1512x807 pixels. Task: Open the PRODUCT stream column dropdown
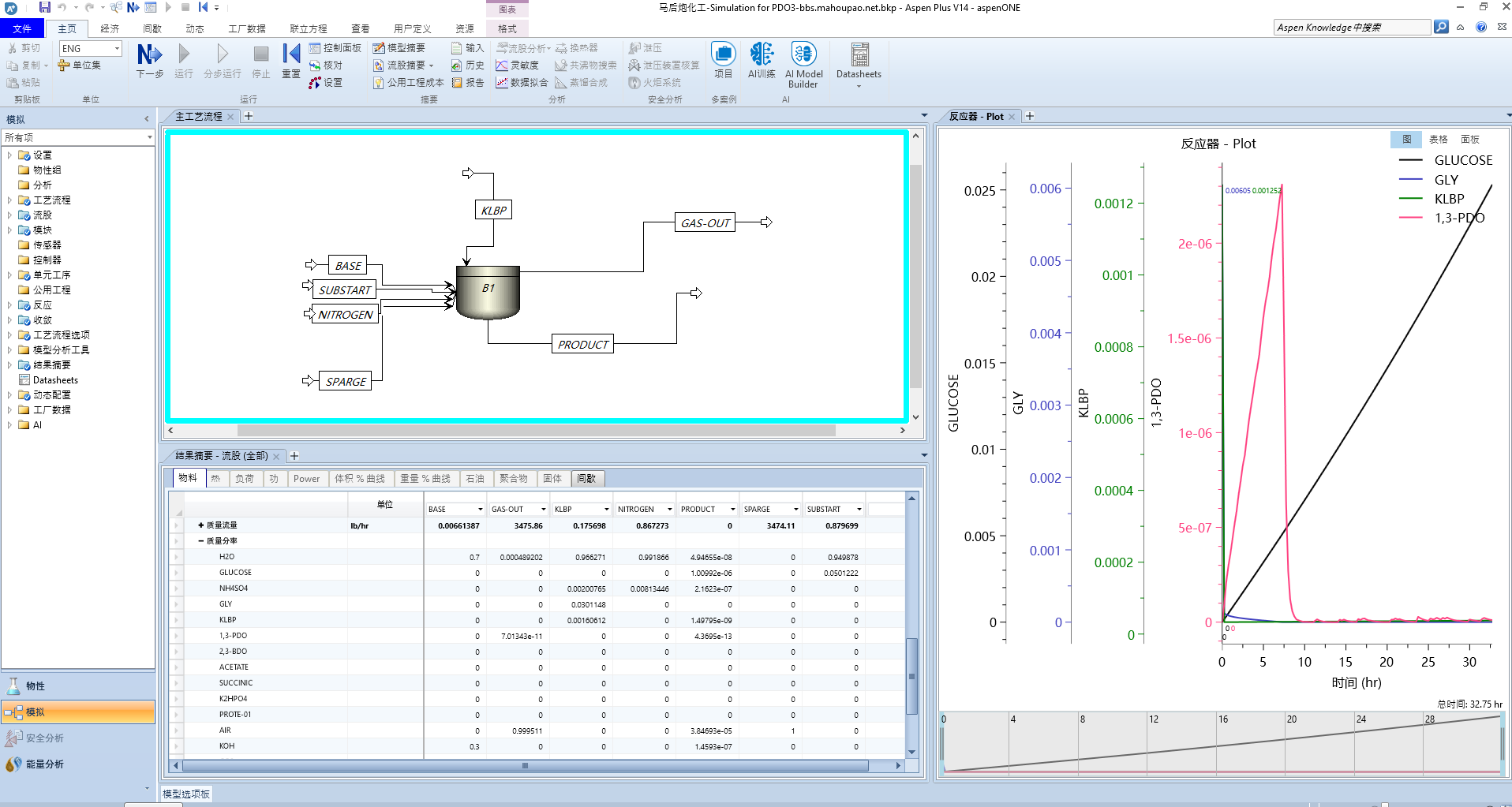click(x=732, y=510)
